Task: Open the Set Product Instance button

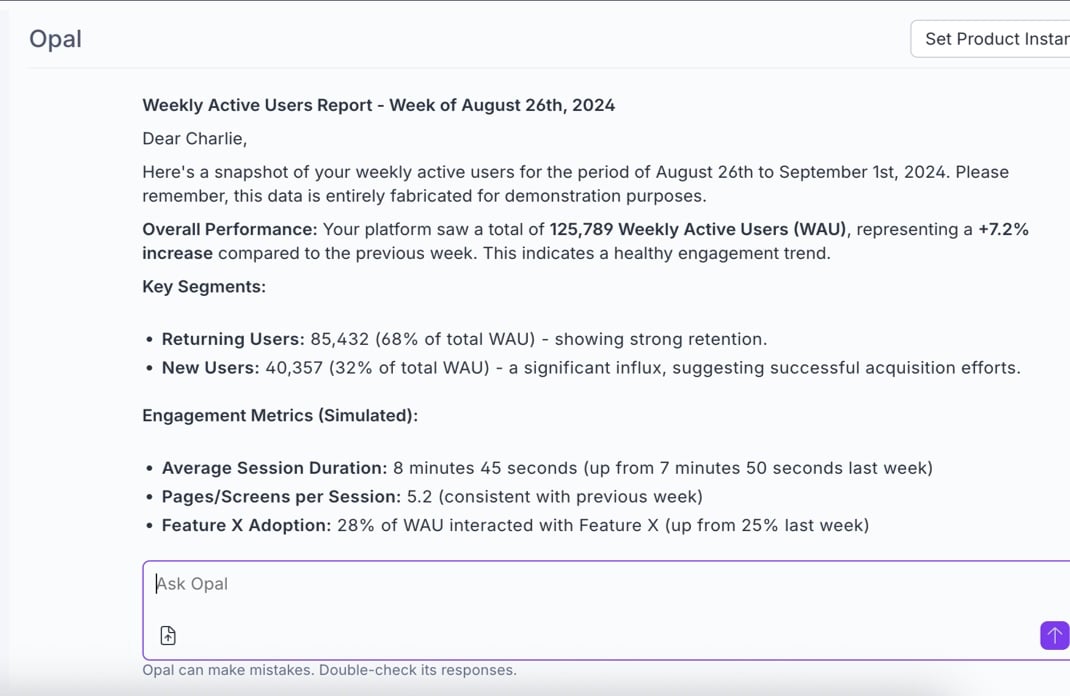Action: pyautogui.click(x=994, y=39)
